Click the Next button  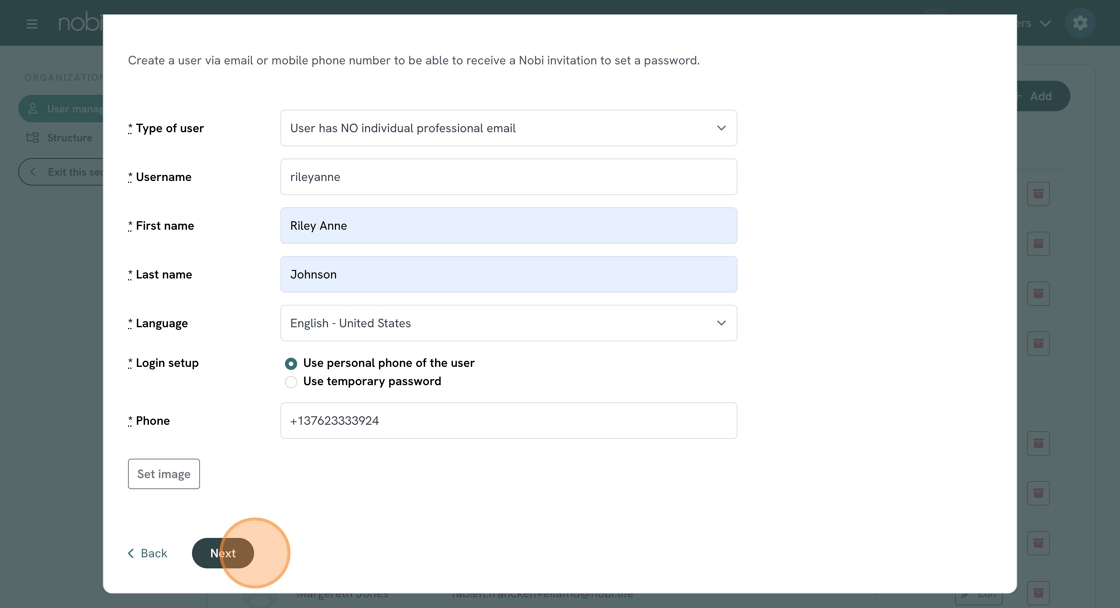click(x=223, y=553)
